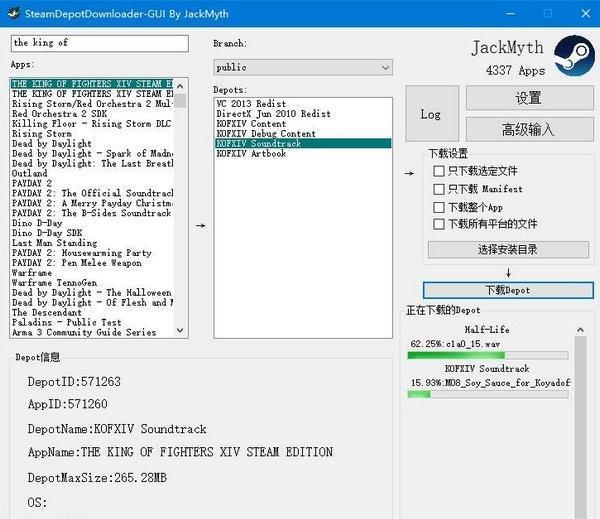
Task: Click AppName THE KING OF FIGHTERS text
Action: 180,452
